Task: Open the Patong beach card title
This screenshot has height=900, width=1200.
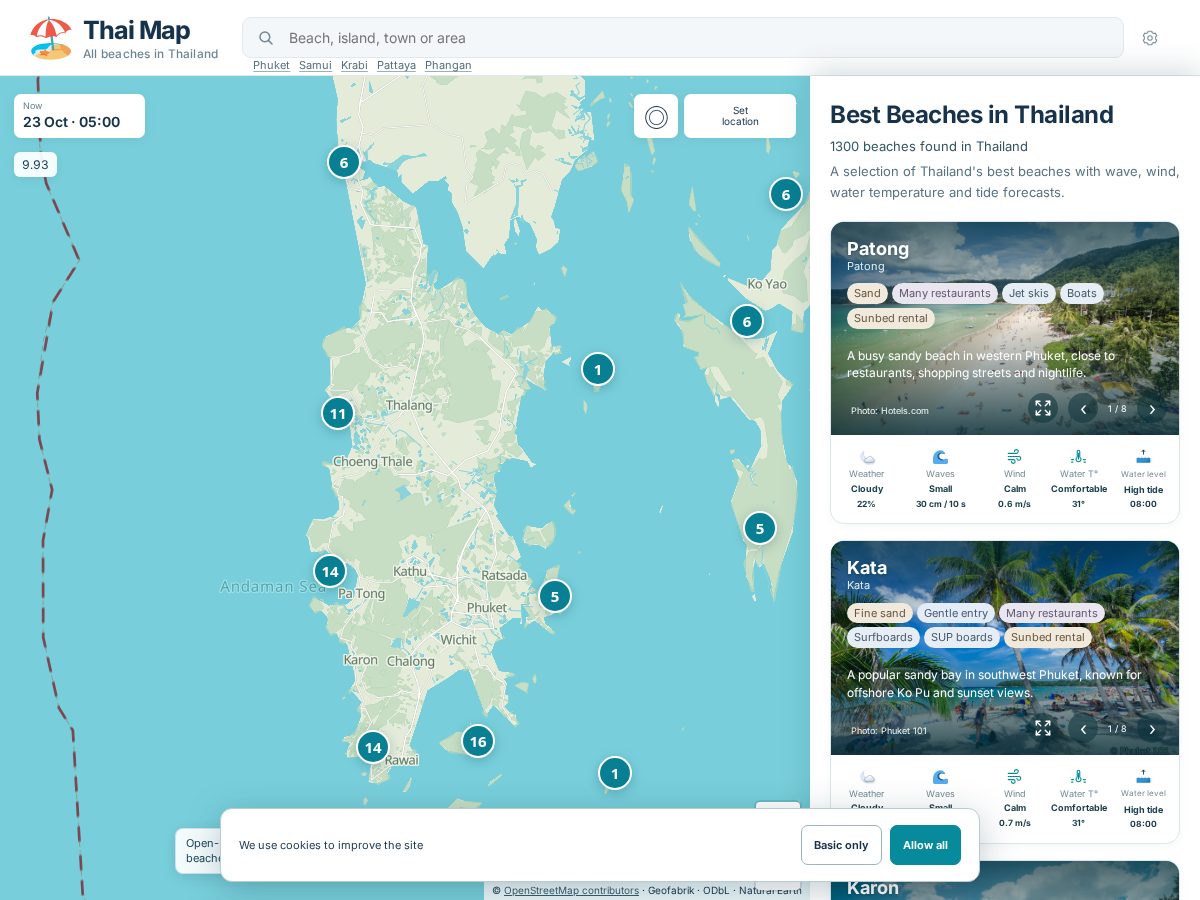Action: click(878, 249)
